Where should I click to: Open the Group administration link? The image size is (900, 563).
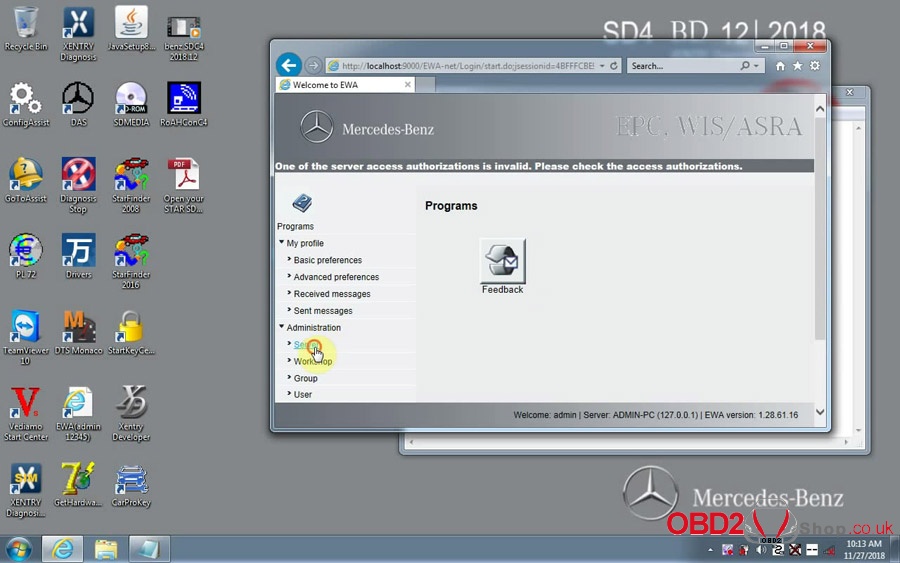(305, 378)
